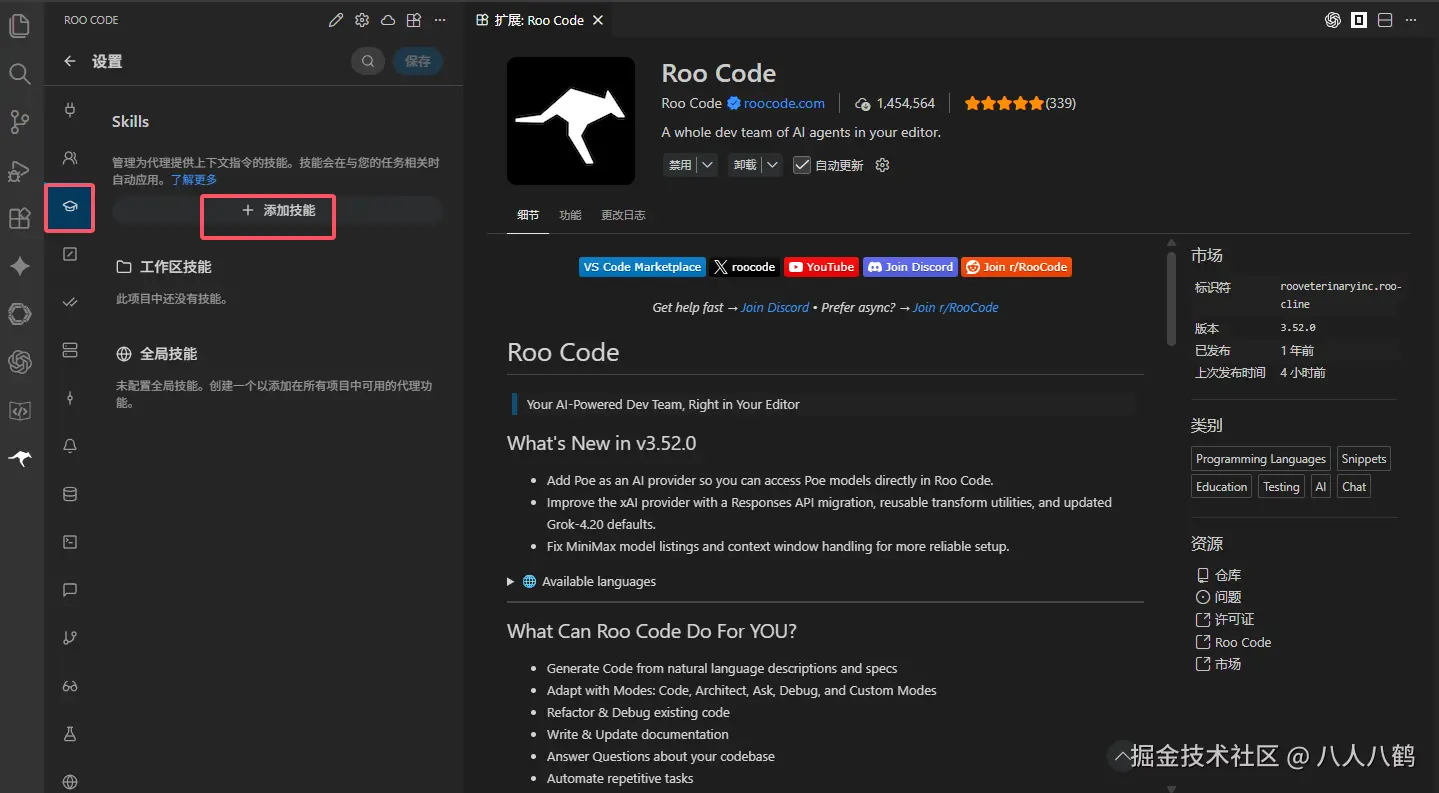Image resolution: width=1439 pixels, height=793 pixels.
Task: Open the glasses settings icon
Action: coord(70,686)
